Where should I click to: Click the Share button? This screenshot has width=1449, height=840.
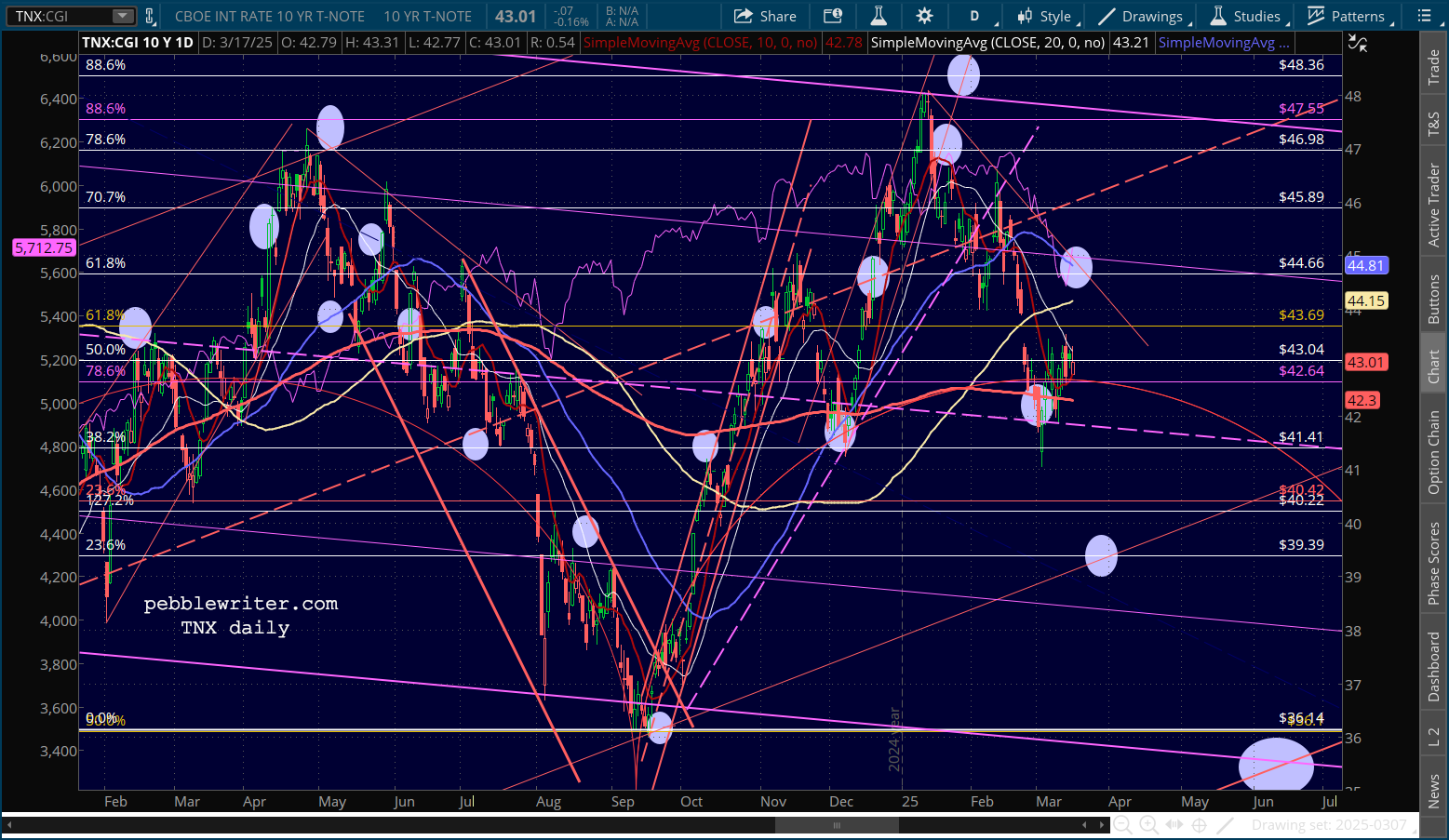[765, 16]
